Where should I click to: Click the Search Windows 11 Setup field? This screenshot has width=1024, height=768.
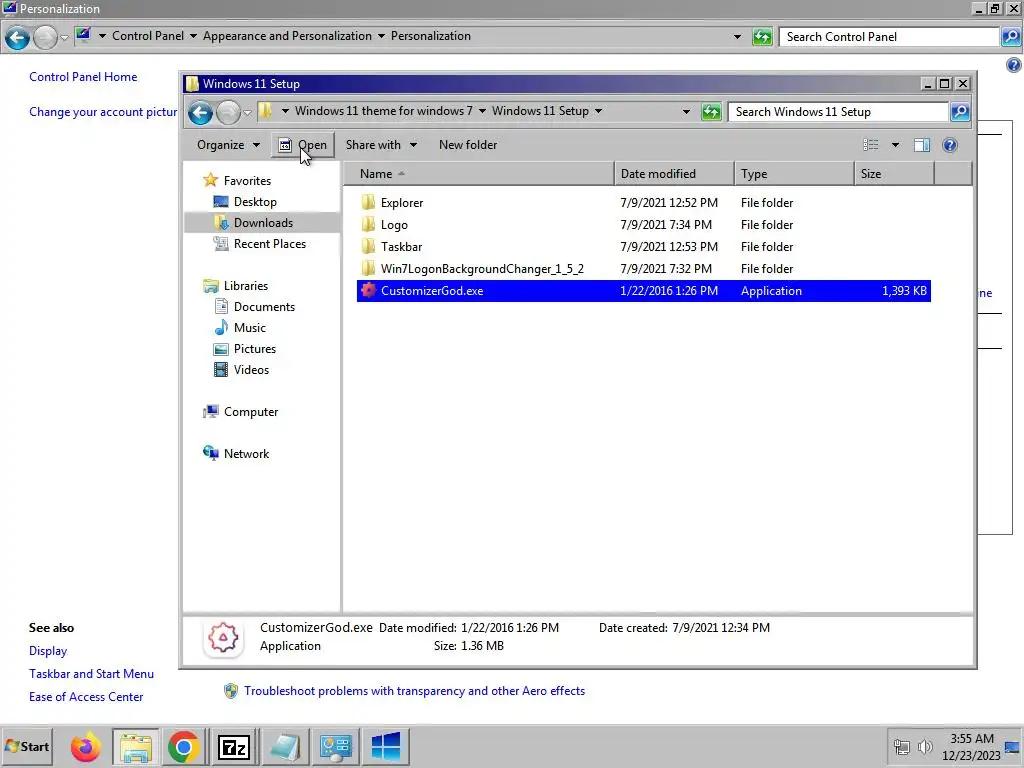839,112
